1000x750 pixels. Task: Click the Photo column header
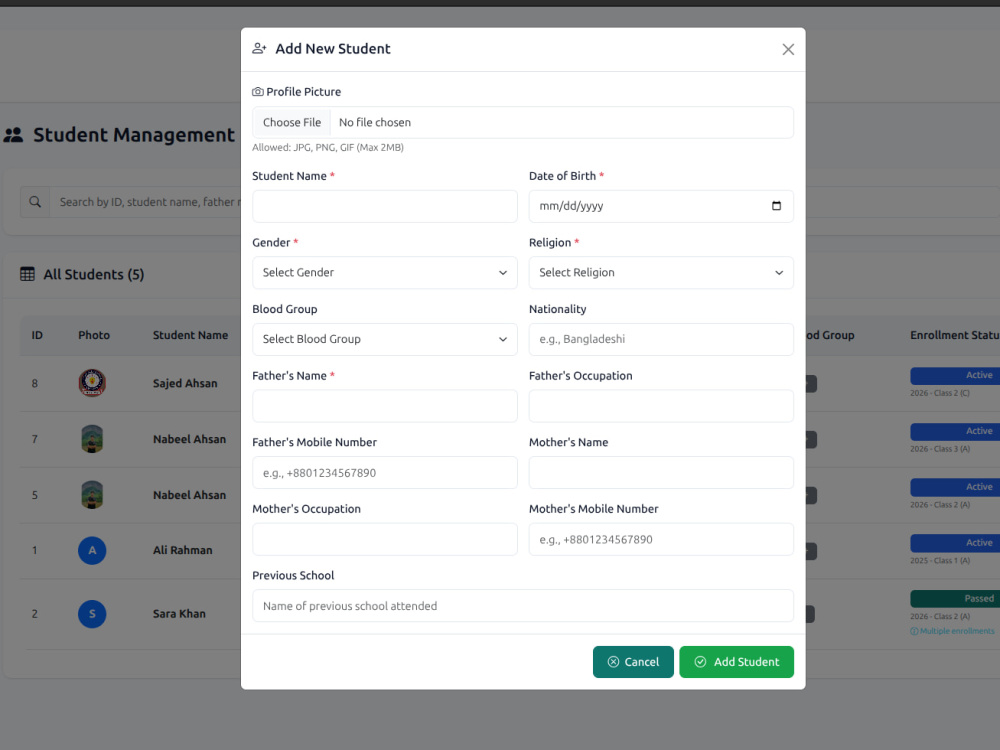94,335
